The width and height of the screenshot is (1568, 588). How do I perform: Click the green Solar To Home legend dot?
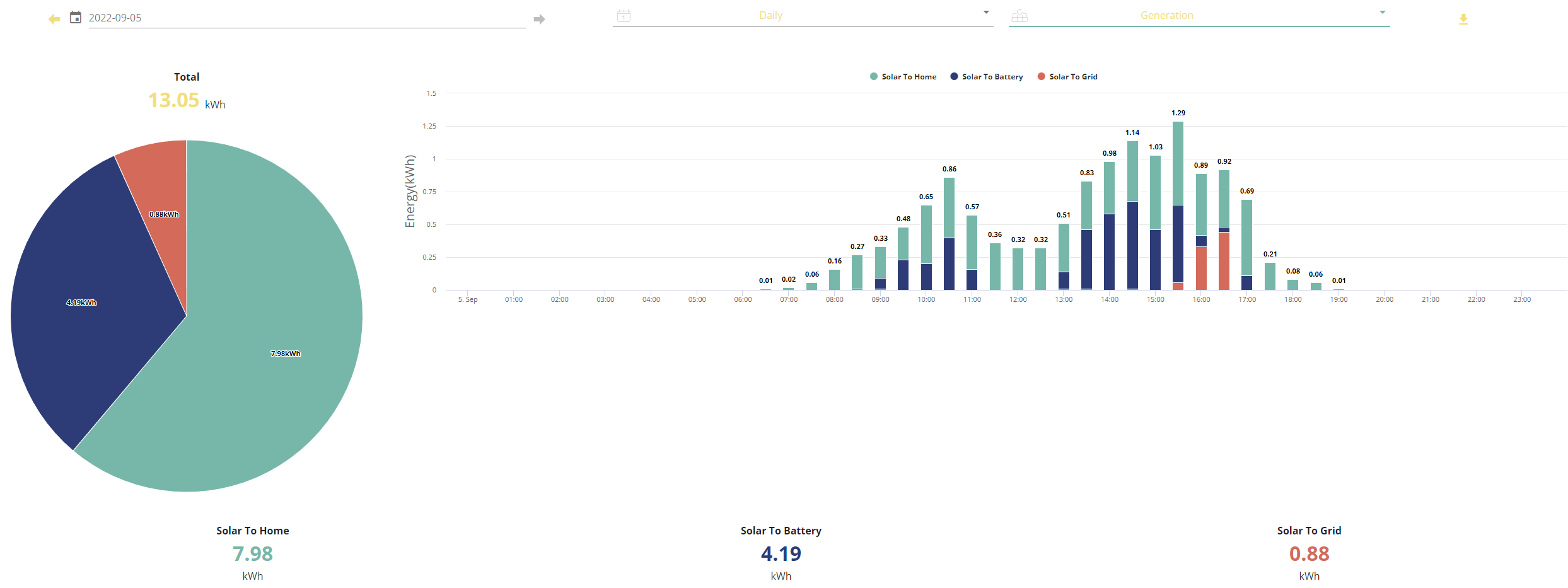[x=873, y=77]
